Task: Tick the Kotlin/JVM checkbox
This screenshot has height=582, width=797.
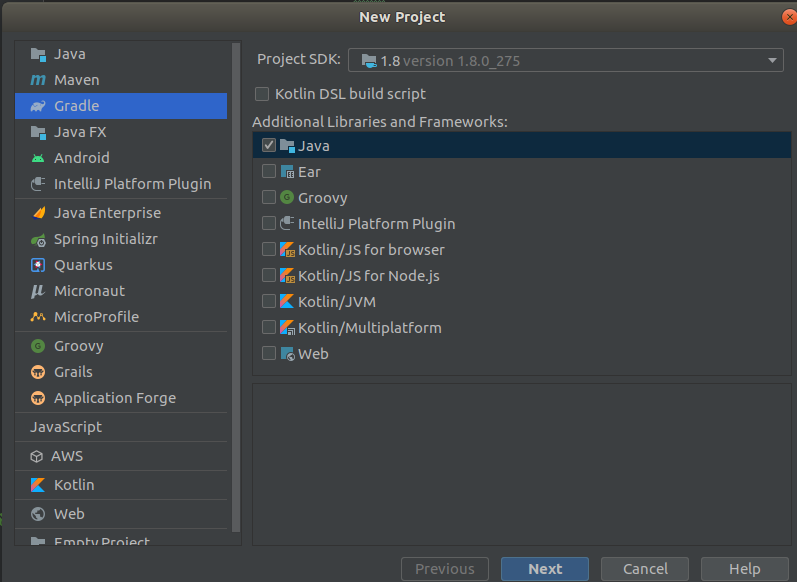Action: point(268,301)
